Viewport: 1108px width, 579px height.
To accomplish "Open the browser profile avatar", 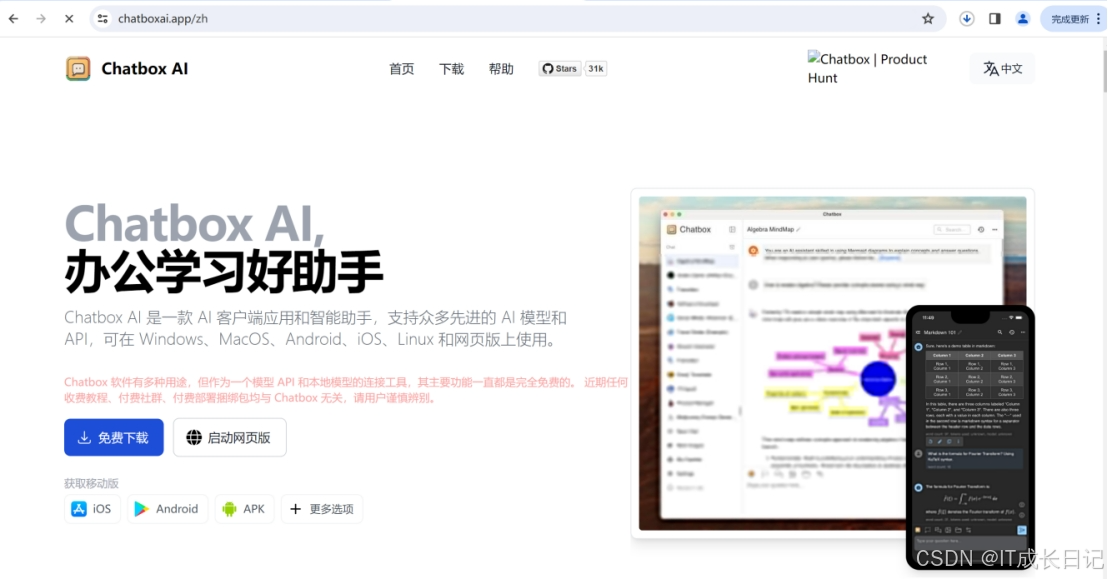I will (x=1022, y=19).
